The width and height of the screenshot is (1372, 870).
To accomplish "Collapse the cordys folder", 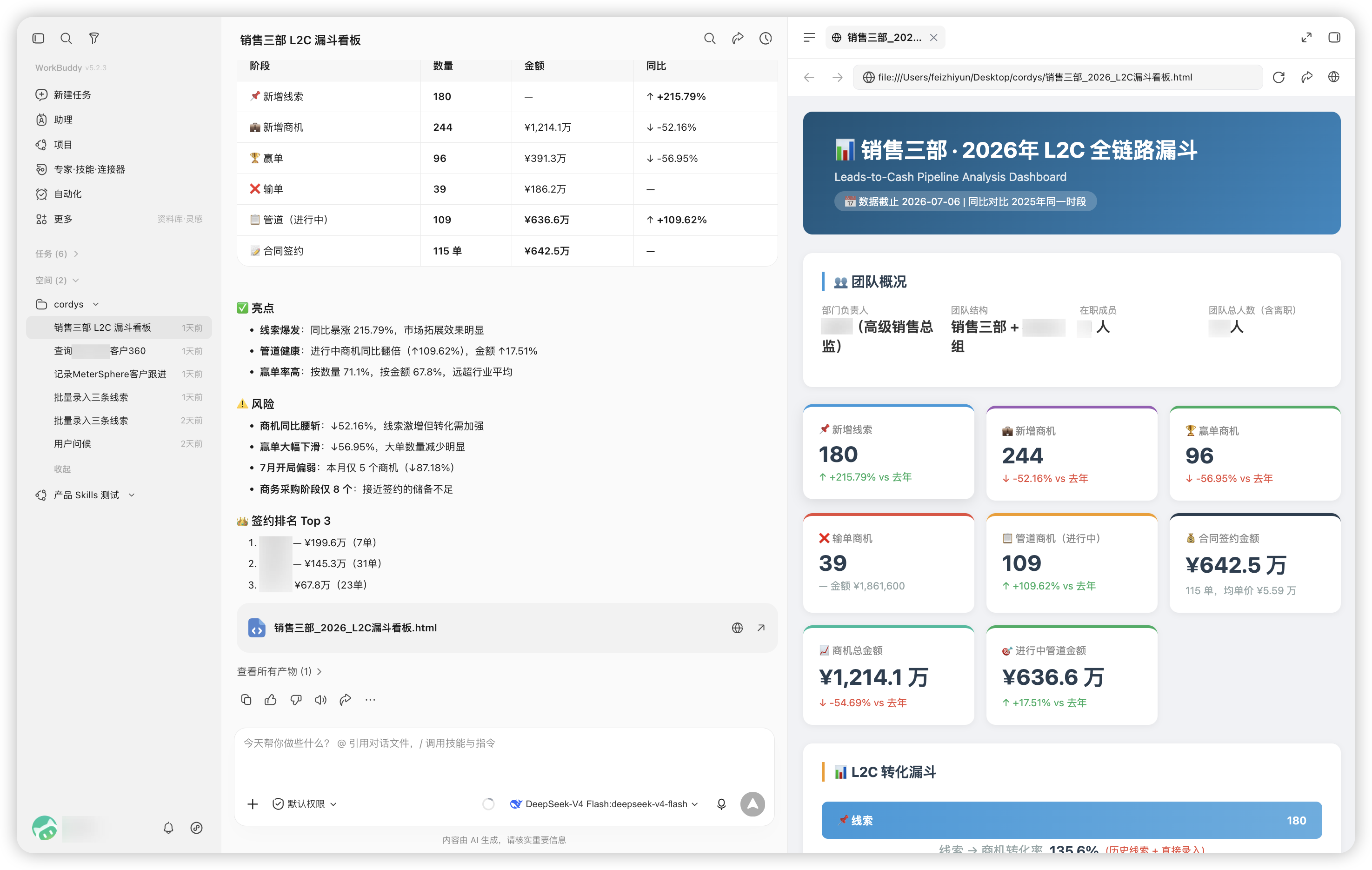I will click(67, 304).
